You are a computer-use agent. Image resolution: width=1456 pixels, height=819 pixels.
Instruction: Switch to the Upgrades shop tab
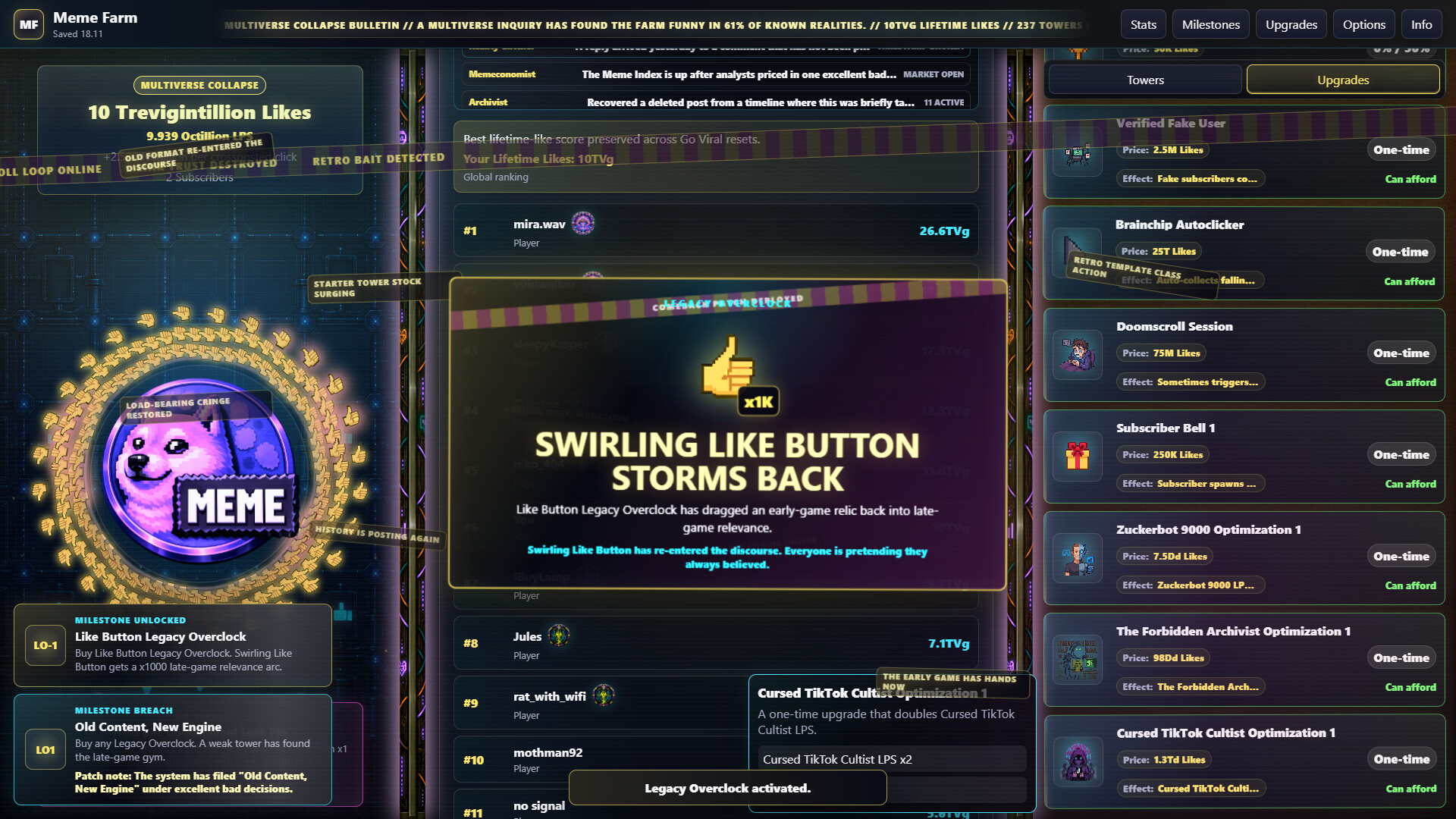[1343, 80]
